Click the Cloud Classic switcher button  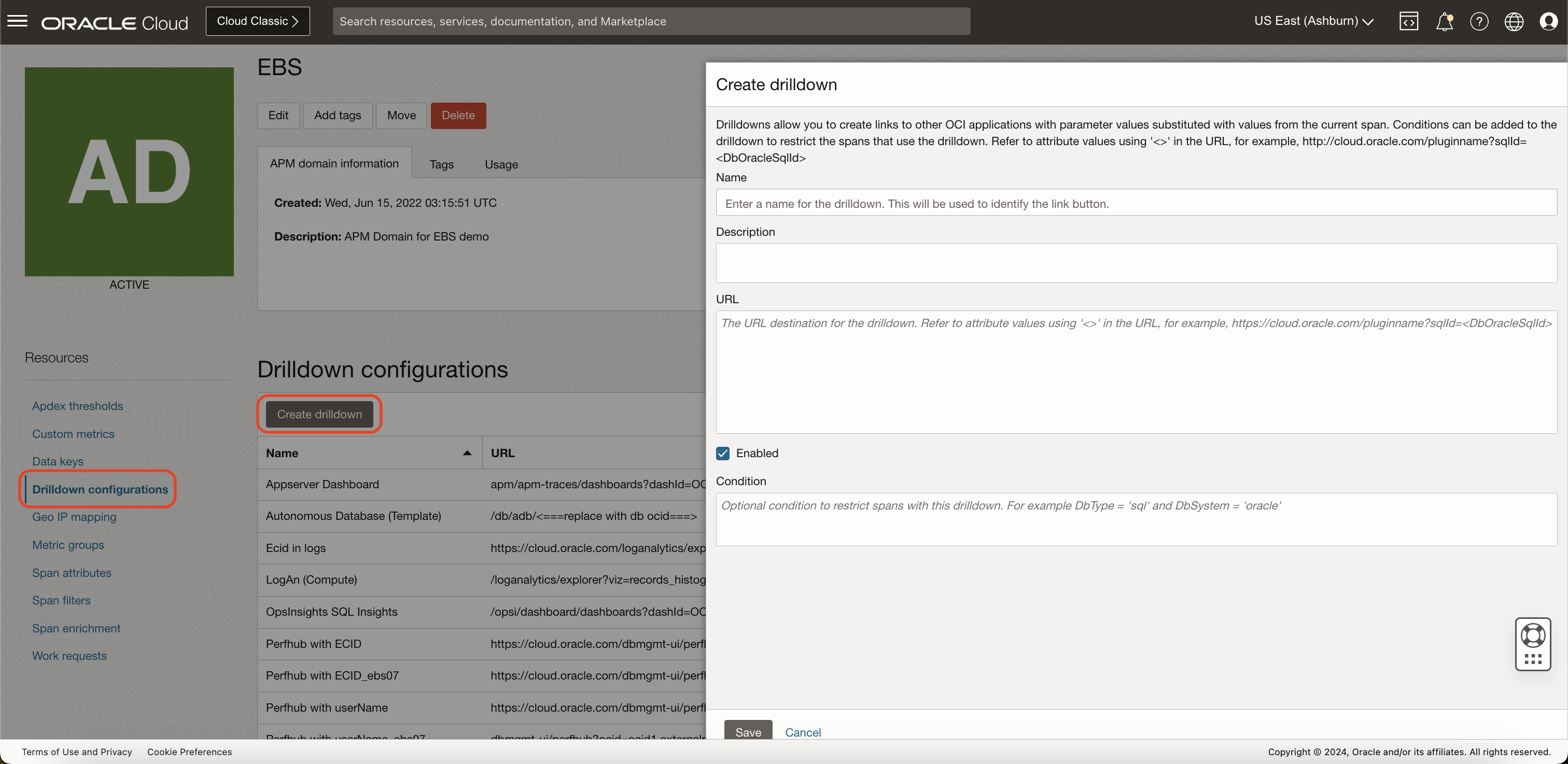(258, 21)
